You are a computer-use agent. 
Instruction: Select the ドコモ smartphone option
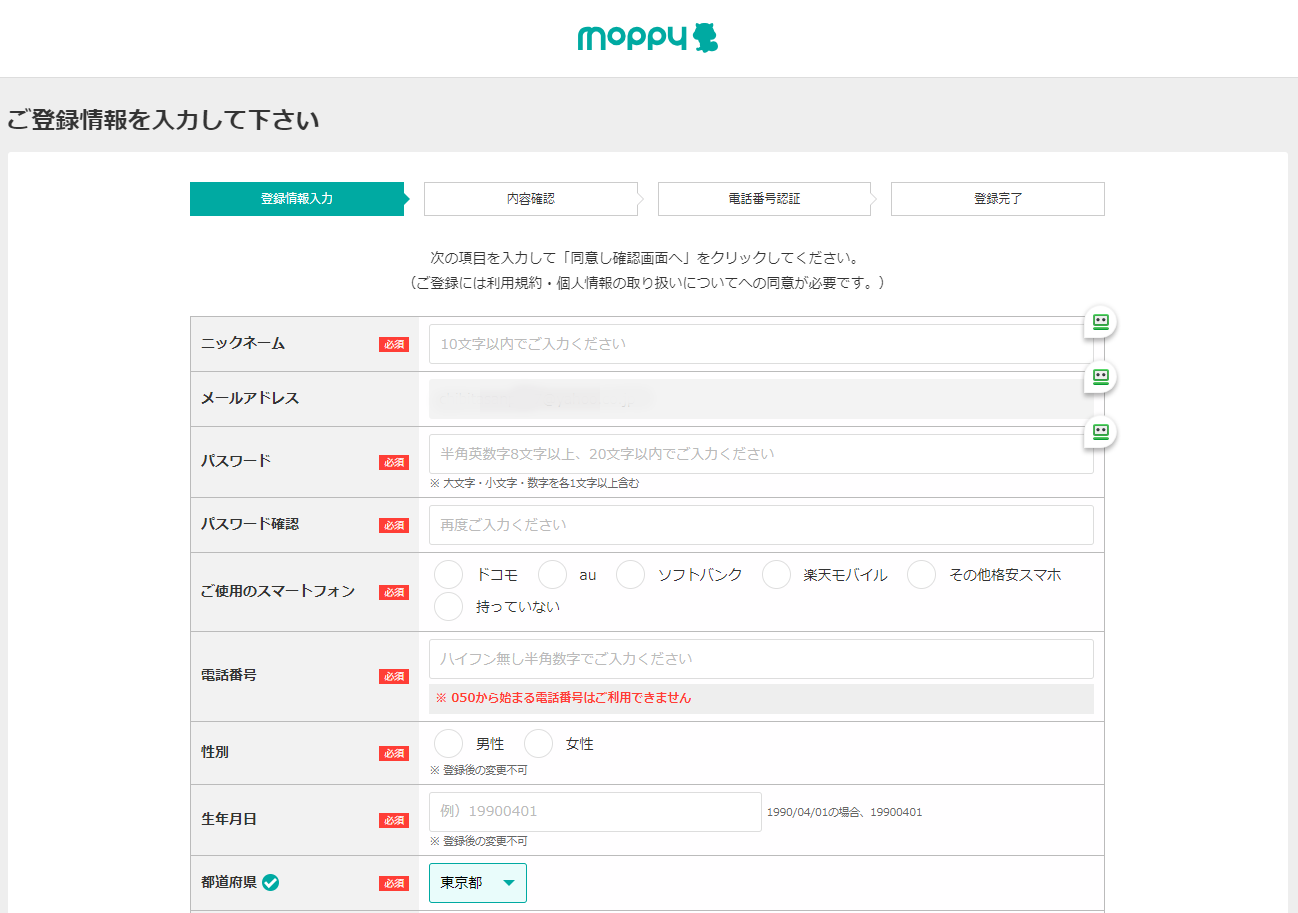(447, 574)
